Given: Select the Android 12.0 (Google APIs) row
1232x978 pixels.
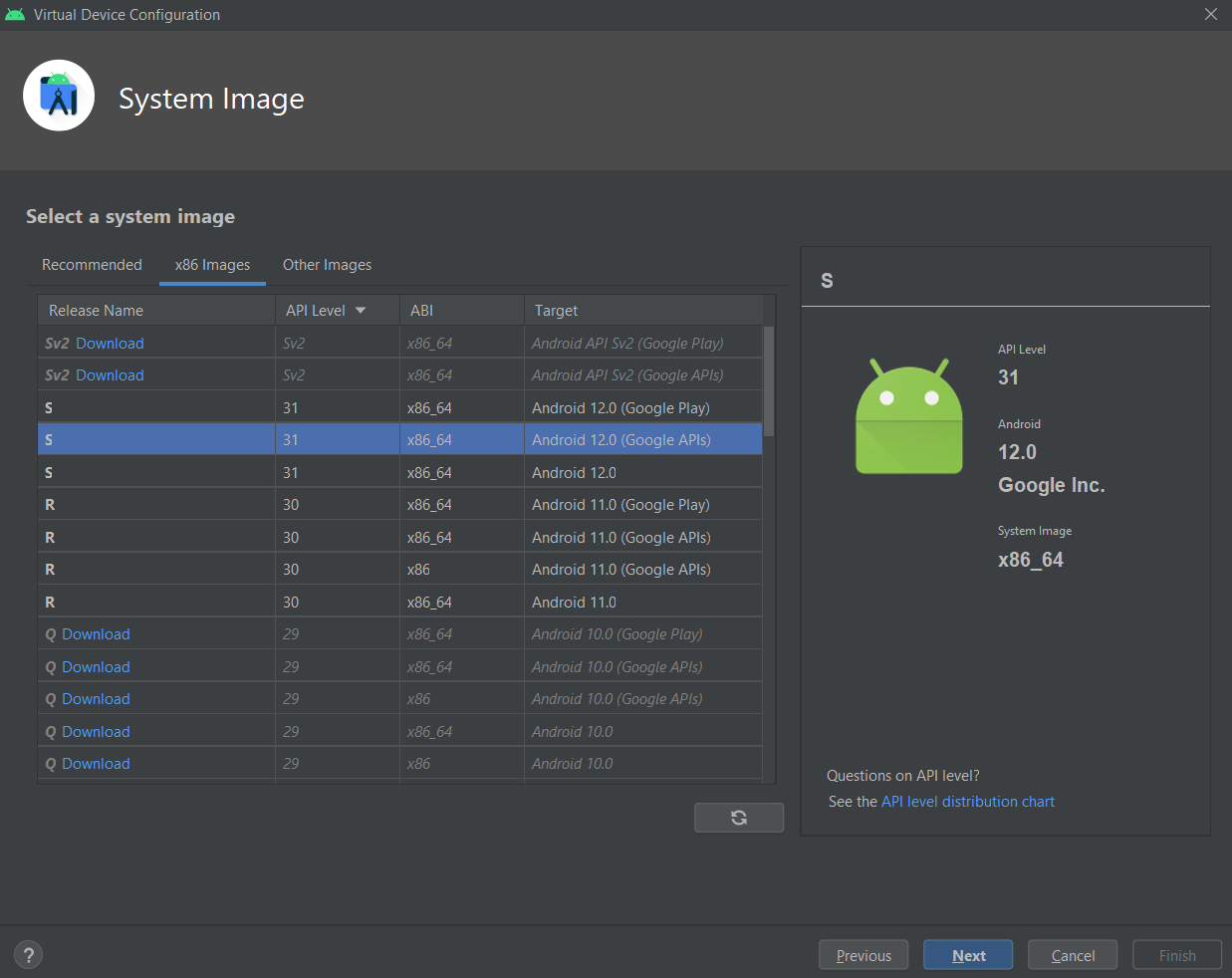Looking at the screenshot, I should click(400, 440).
